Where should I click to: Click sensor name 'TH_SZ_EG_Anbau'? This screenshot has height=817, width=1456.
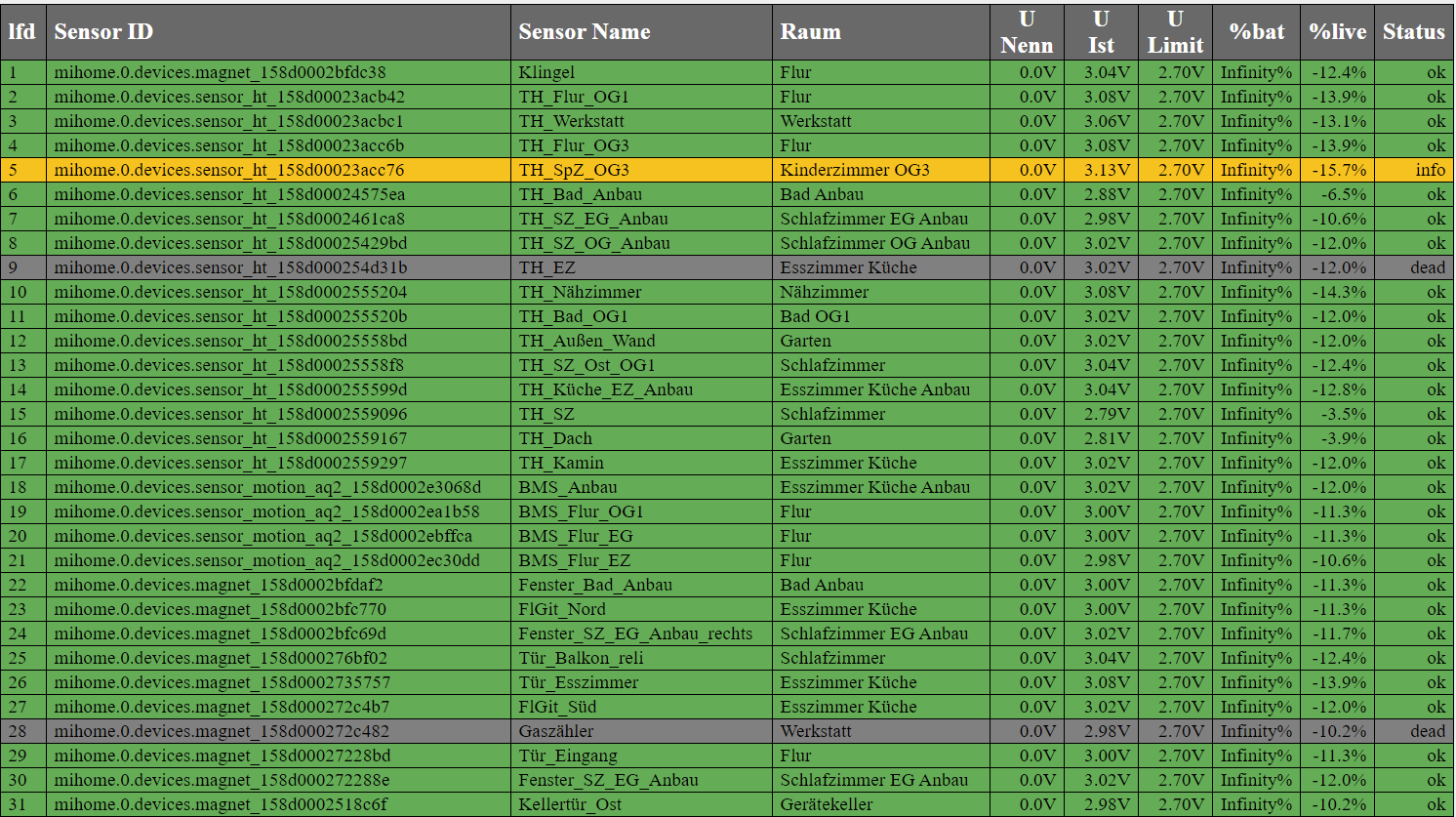pos(593,219)
